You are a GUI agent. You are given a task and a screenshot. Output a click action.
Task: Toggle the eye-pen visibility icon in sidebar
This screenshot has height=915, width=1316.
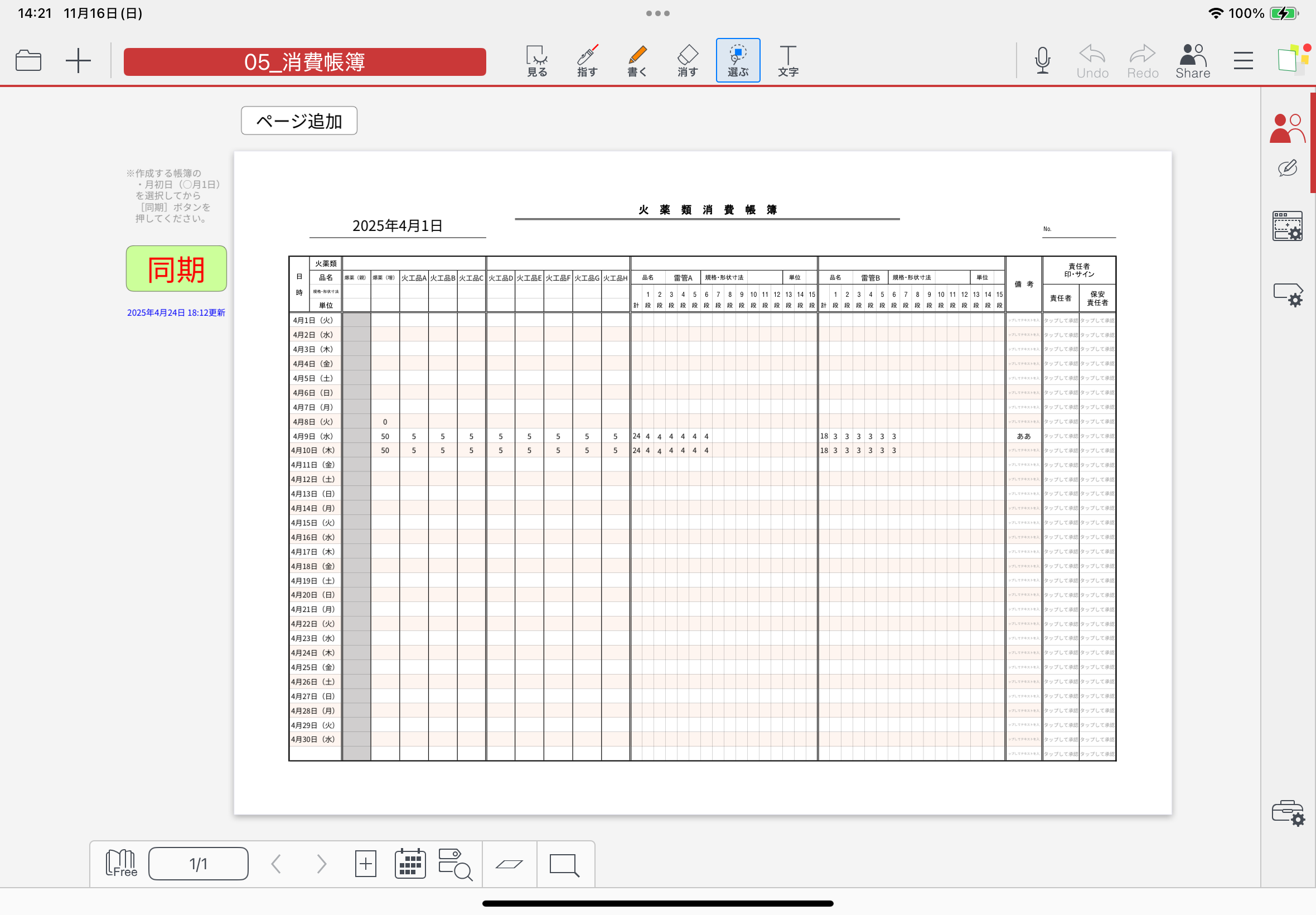point(1287,168)
